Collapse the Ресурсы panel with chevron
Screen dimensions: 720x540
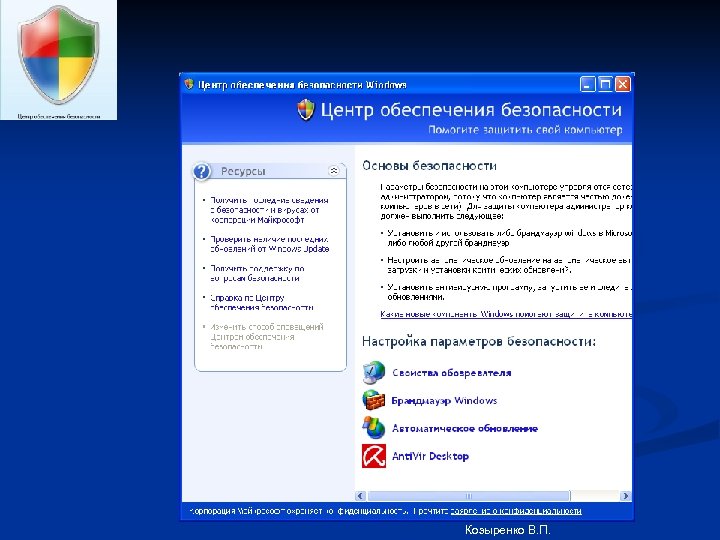[x=334, y=171]
